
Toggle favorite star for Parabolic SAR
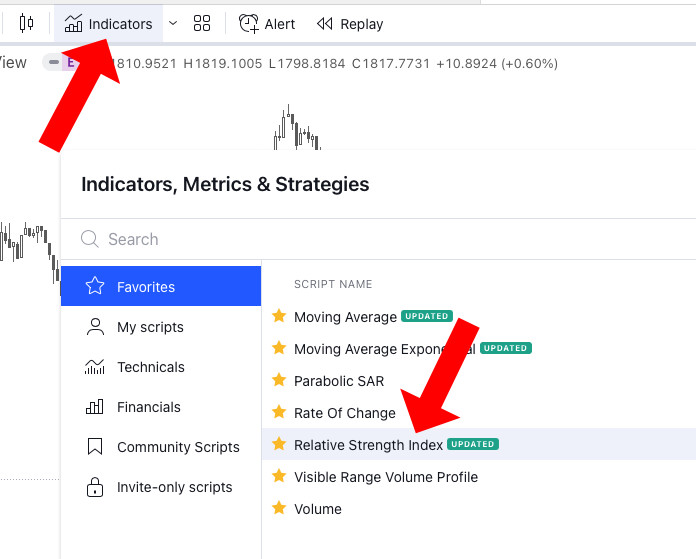(279, 380)
